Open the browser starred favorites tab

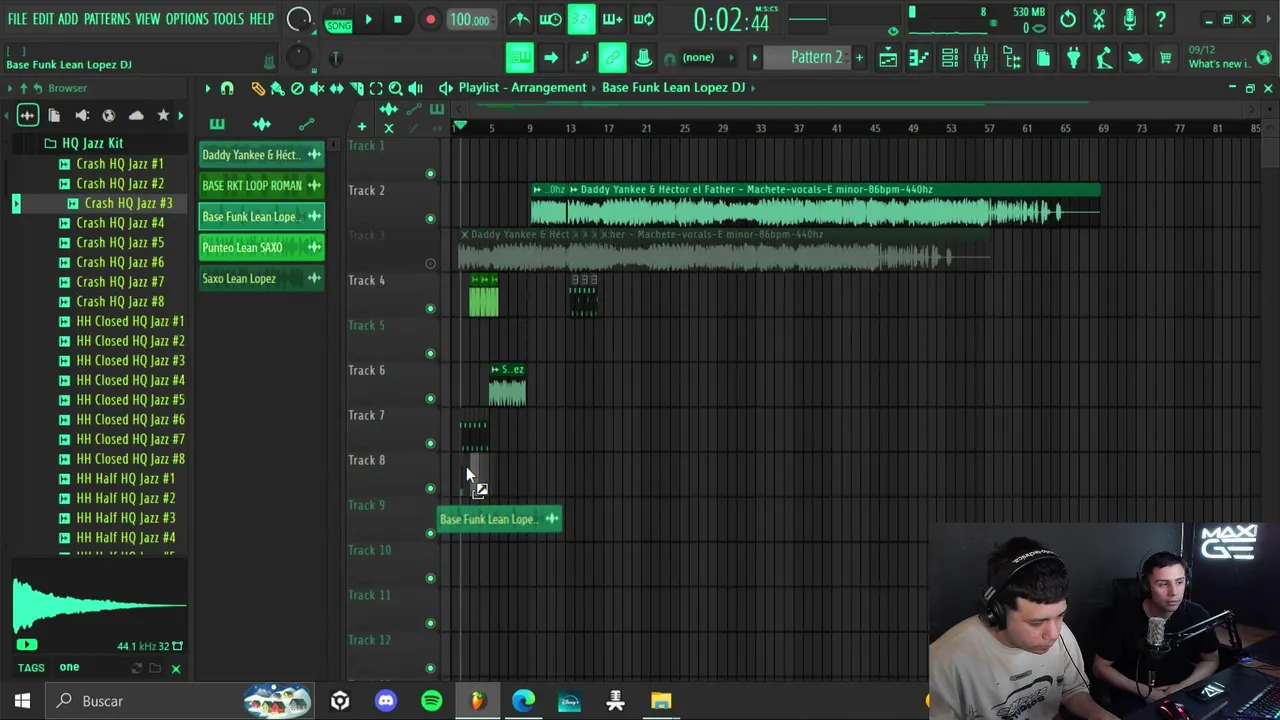coord(163,116)
